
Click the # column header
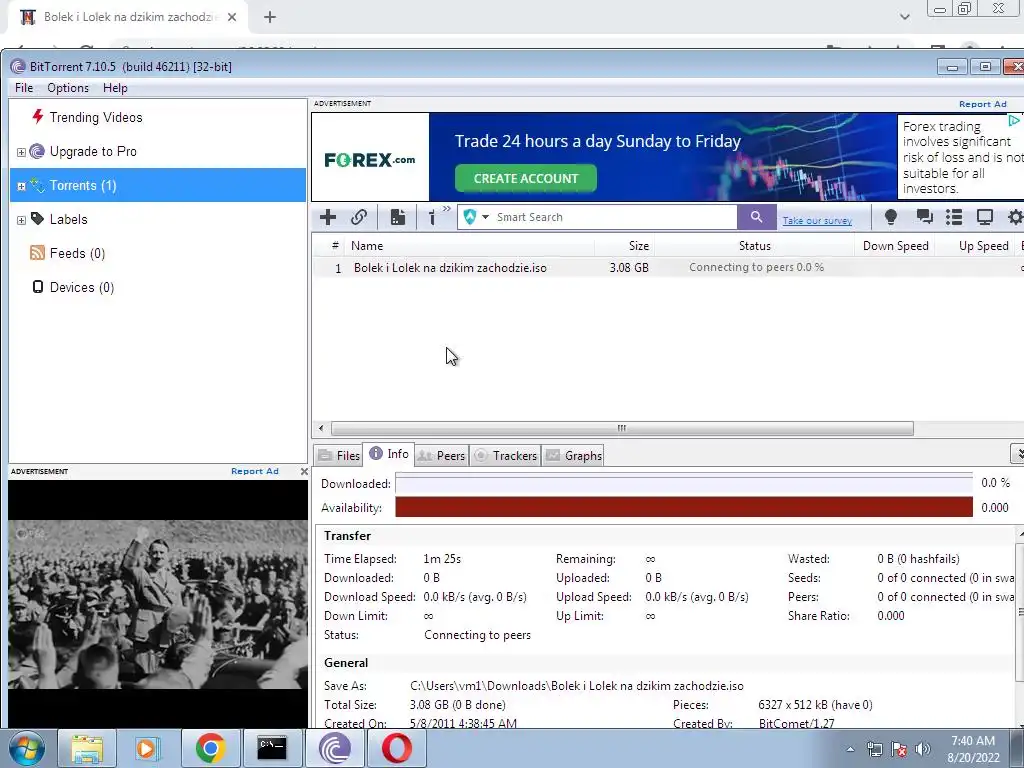pos(334,246)
